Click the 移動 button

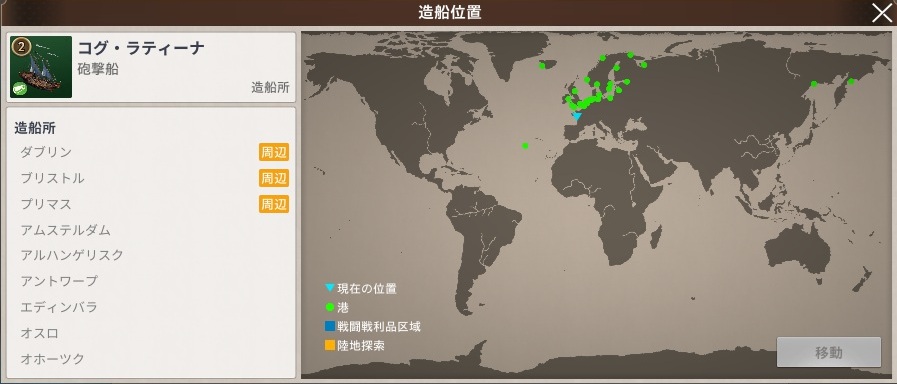(x=828, y=352)
